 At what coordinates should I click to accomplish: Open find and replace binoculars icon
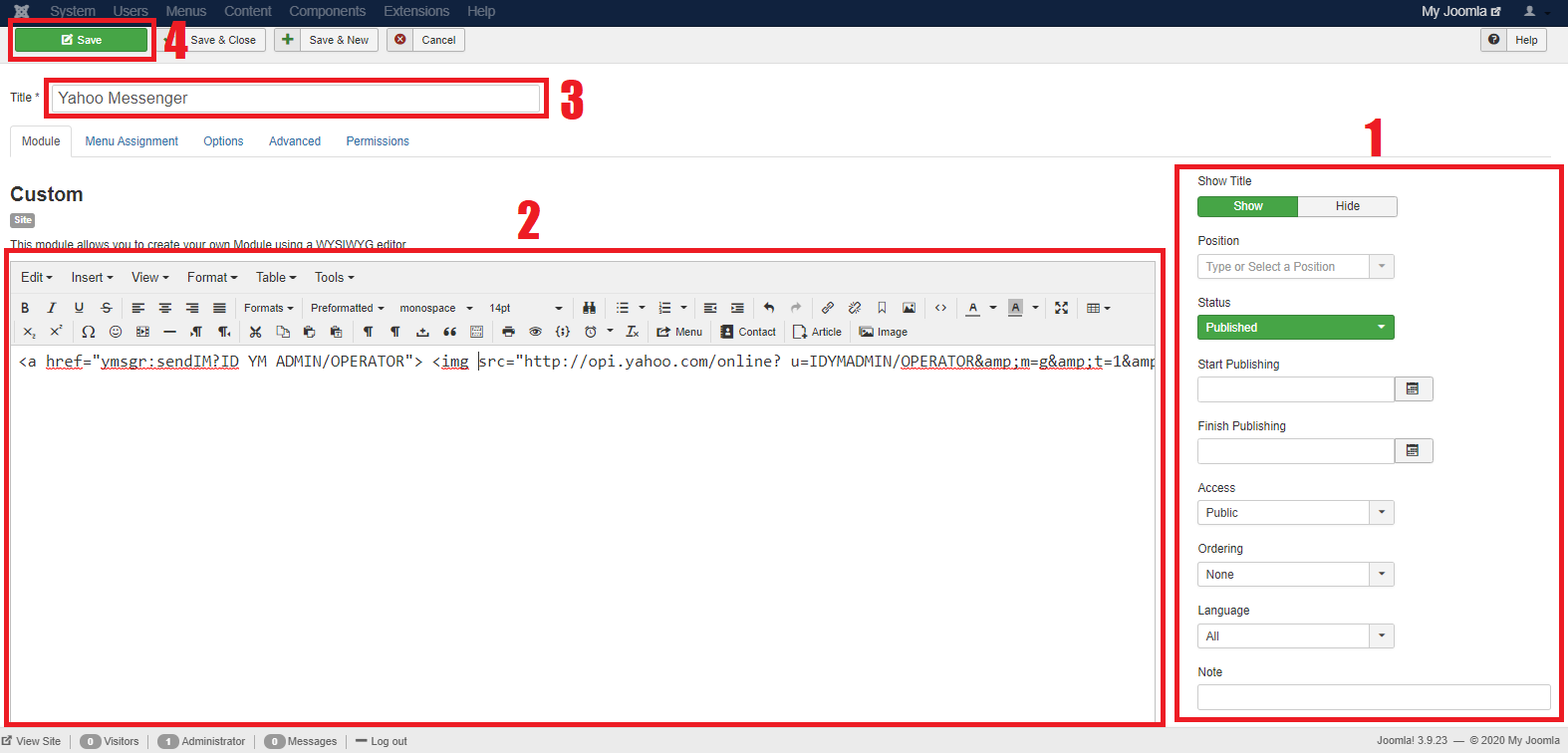589,308
